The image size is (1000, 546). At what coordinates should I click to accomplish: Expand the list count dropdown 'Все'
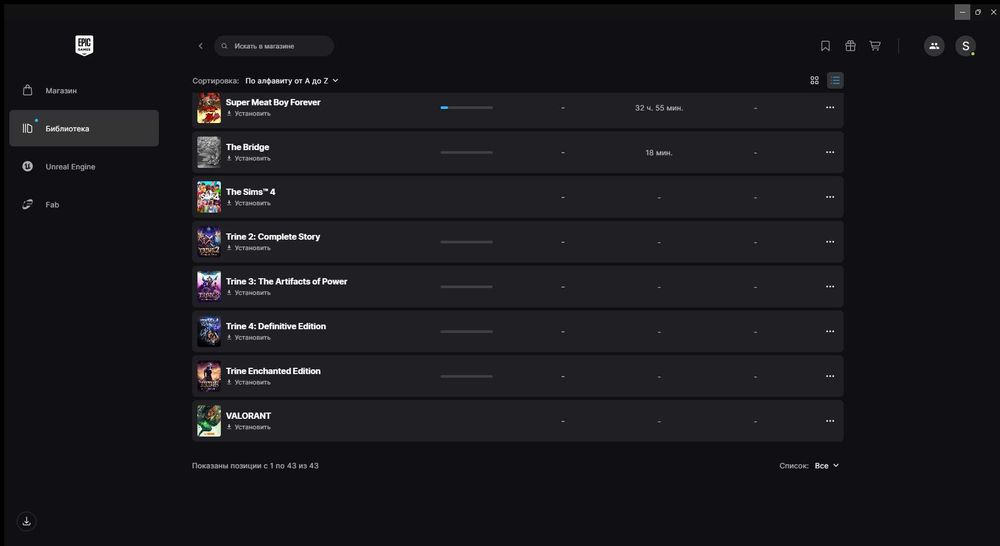827,466
